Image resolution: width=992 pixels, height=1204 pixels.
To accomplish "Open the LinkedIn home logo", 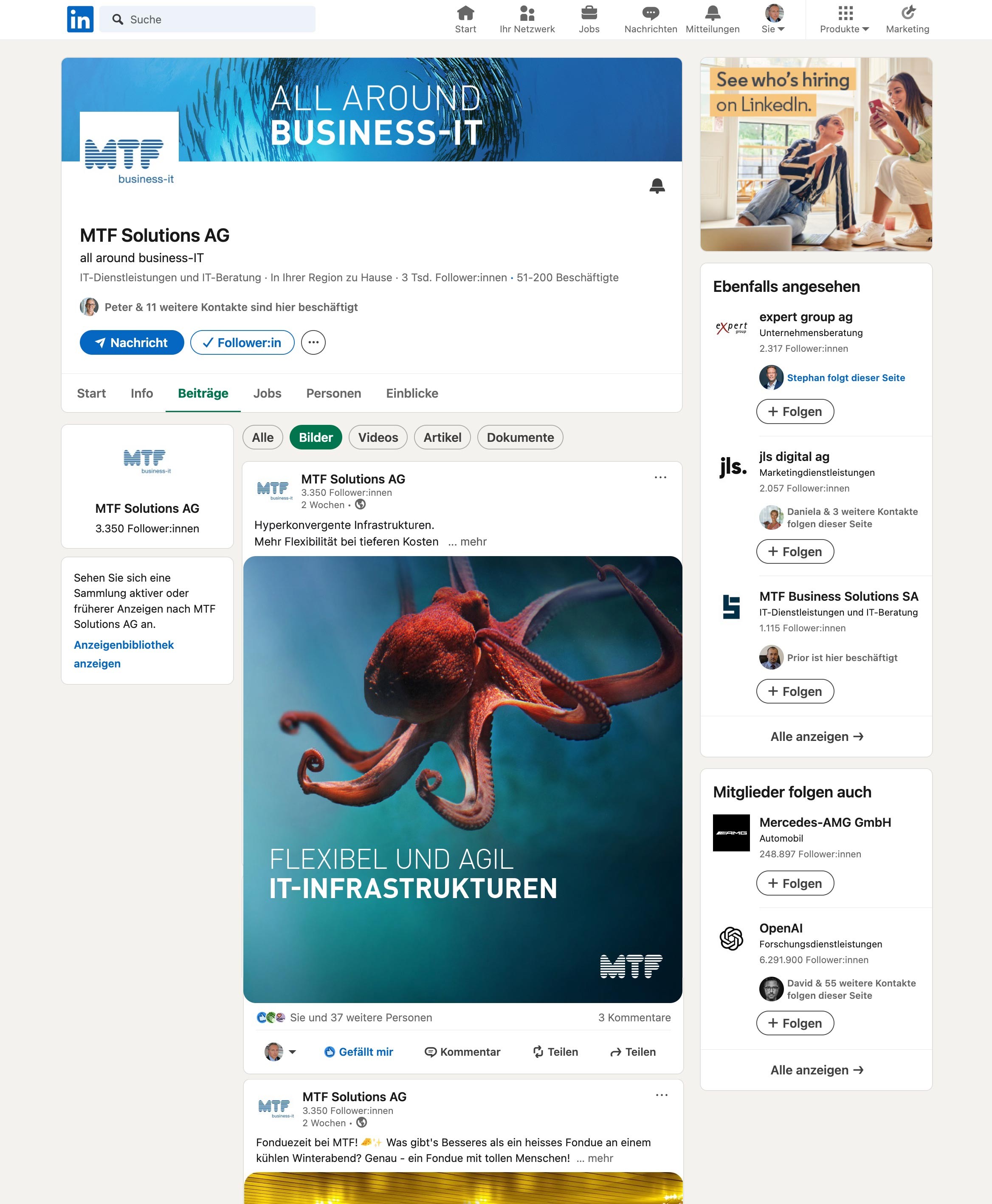I will [80, 20].
